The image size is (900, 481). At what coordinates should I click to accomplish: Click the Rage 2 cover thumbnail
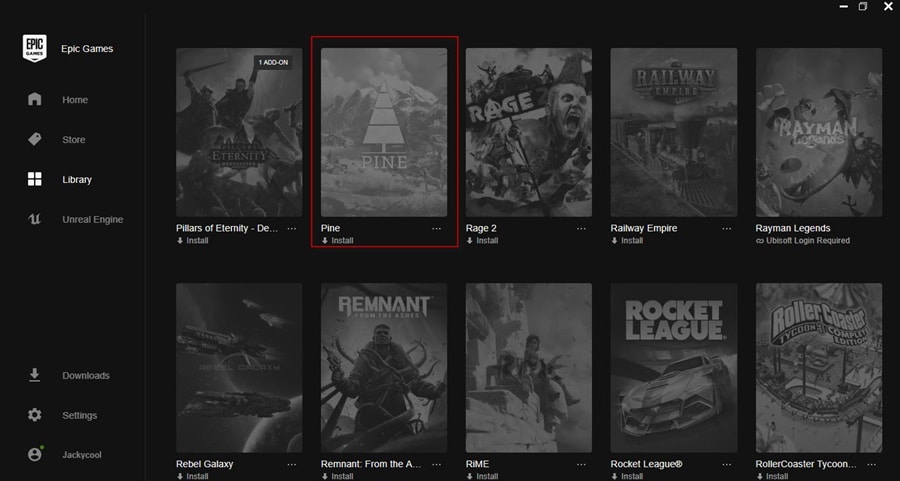point(529,132)
